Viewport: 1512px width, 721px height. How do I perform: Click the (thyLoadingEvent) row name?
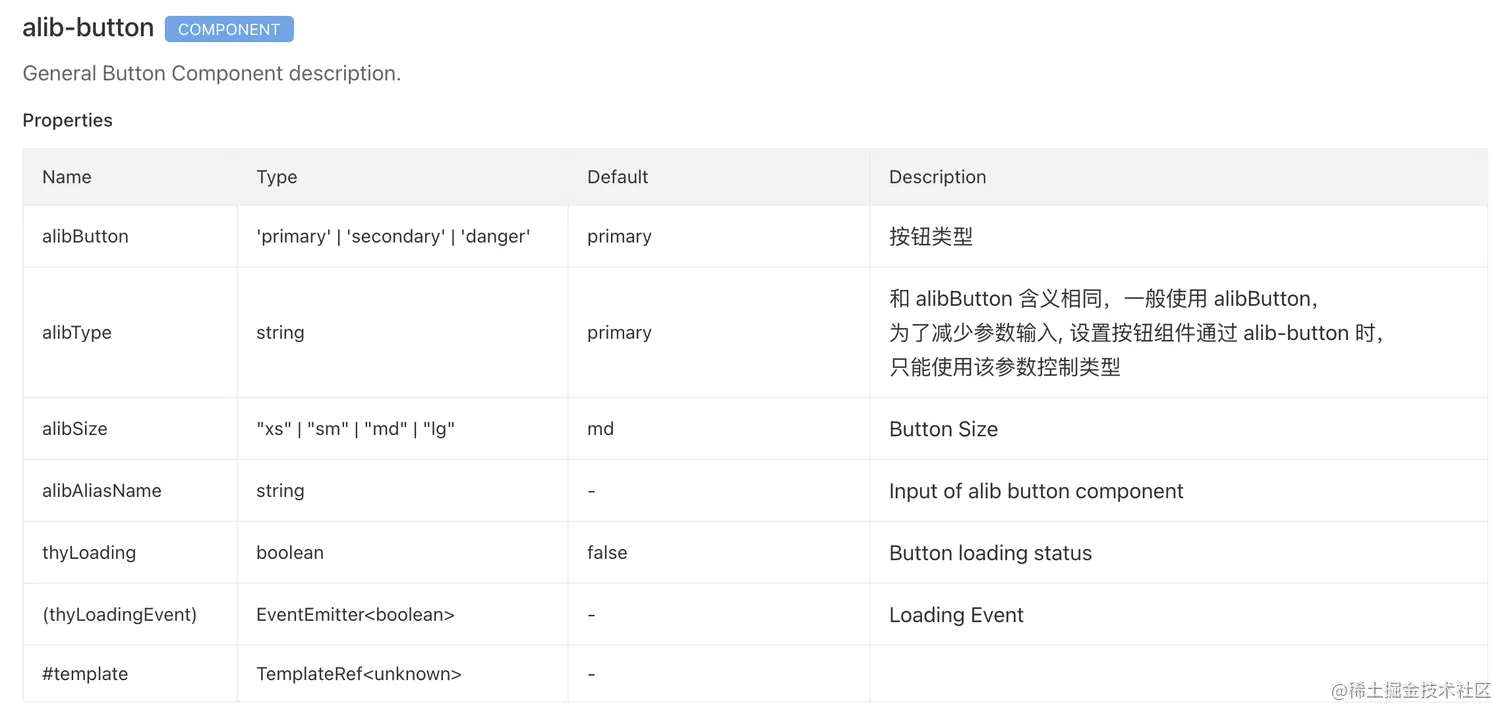click(x=120, y=614)
